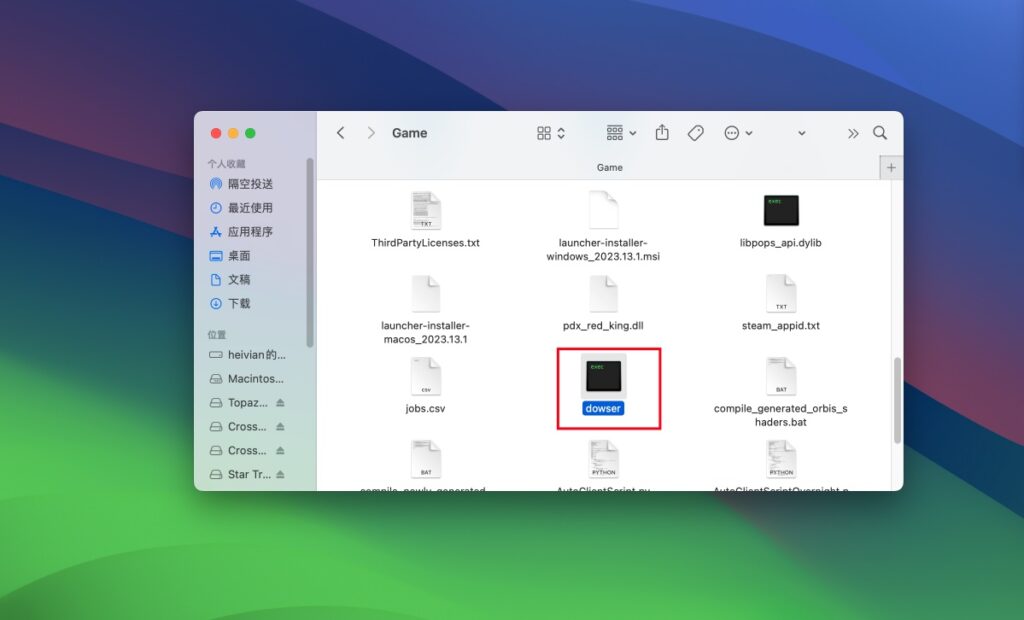This screenshot has height=620, width=1024.
Task: Add a new tab with plus button
Action: click(891, 167)
